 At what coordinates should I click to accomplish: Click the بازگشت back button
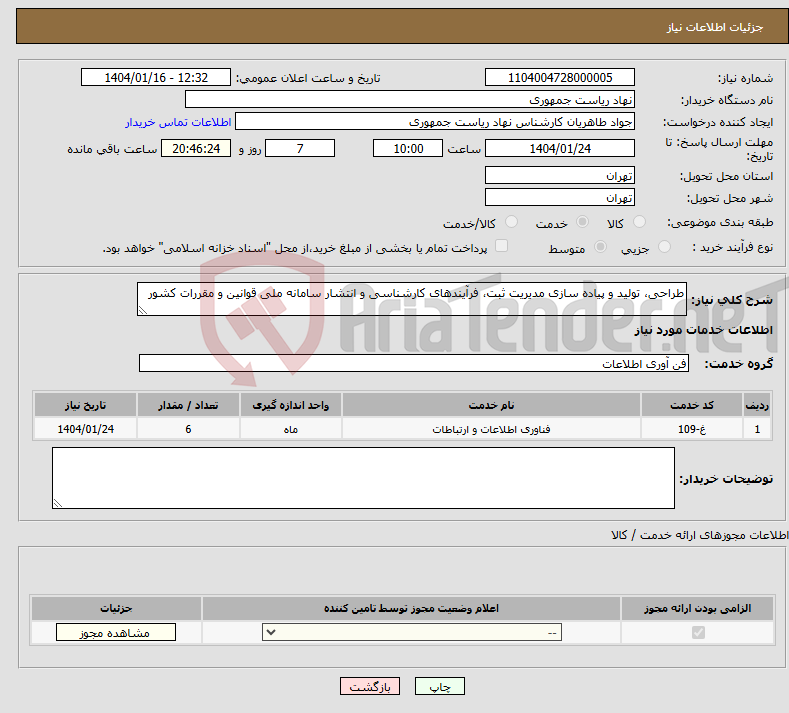(370, 686)
